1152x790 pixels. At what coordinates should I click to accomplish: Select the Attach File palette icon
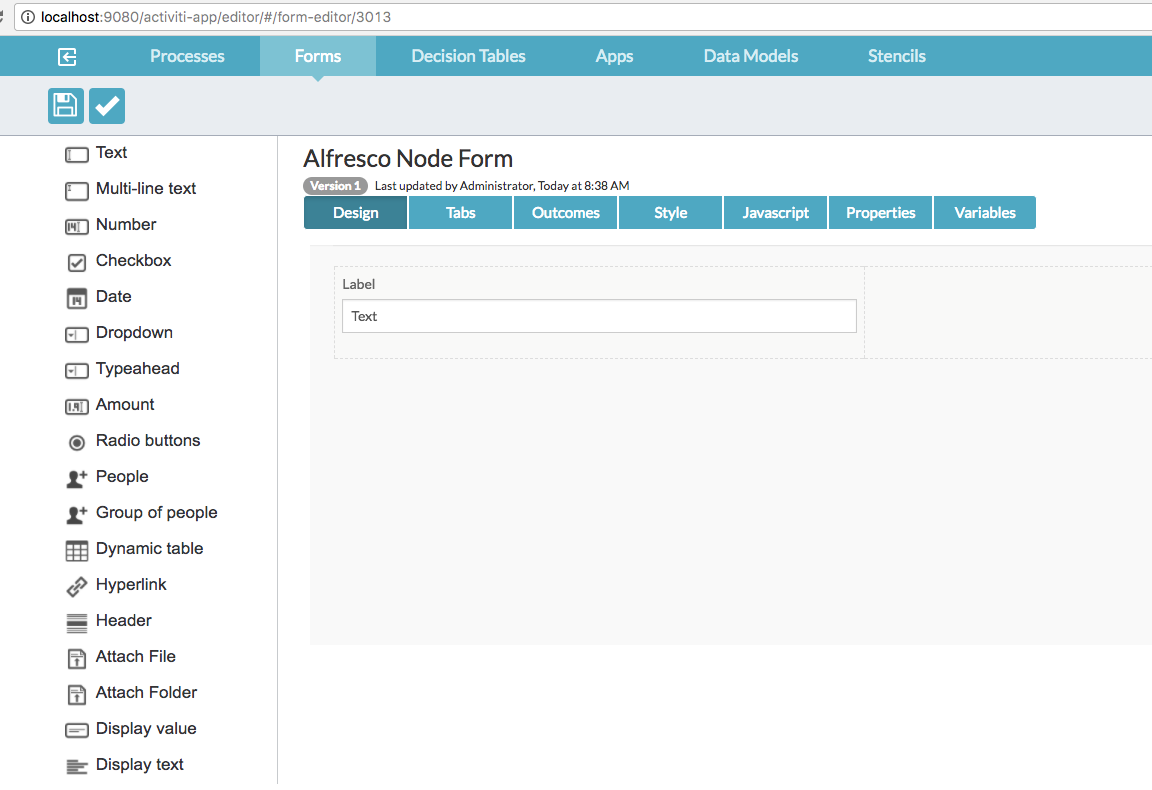(x=77, y=659)
